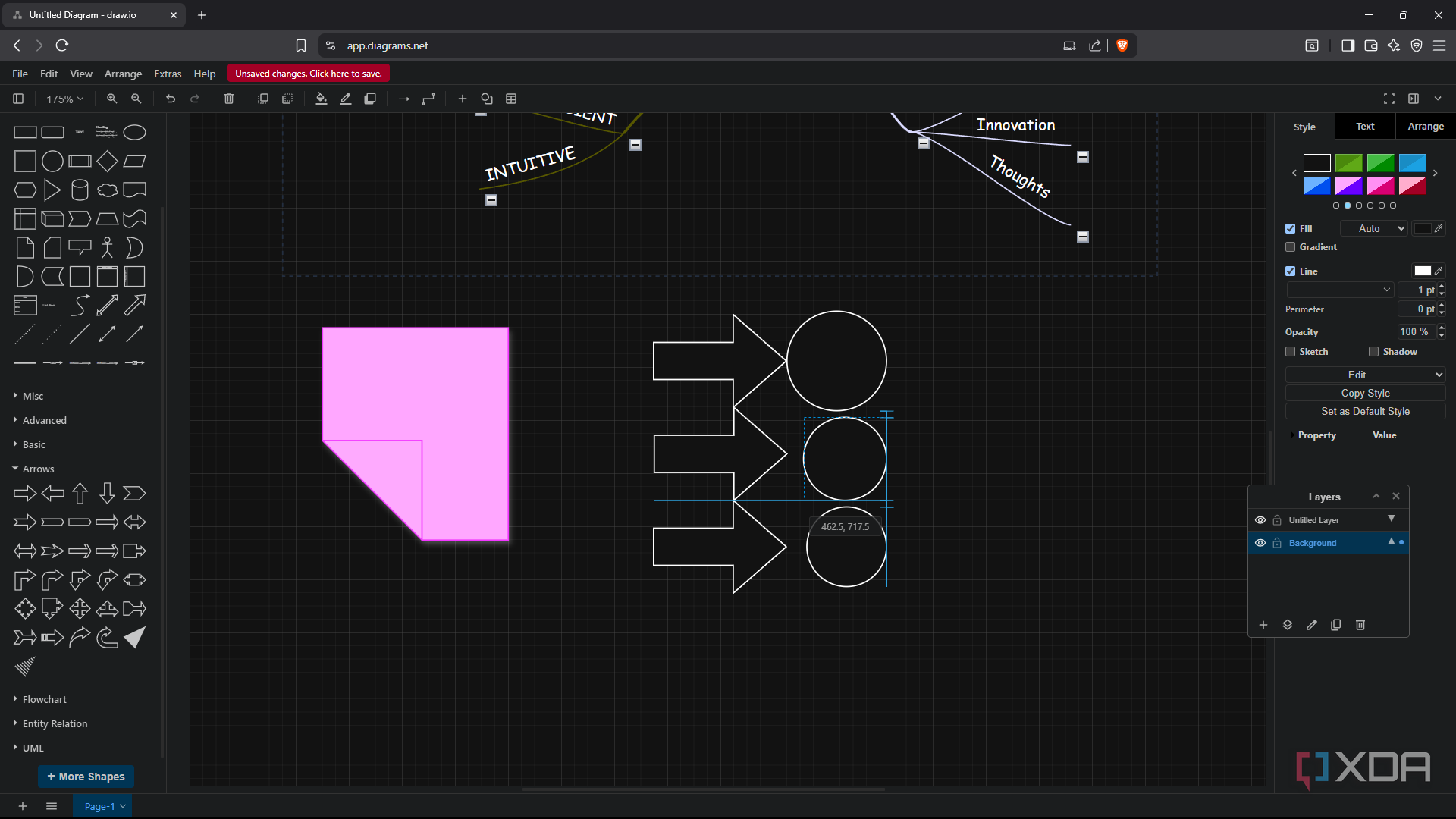This screenshot has height=819, width=1456.
Task: Click the Line Color pencil icon
Action: [346, 99]
